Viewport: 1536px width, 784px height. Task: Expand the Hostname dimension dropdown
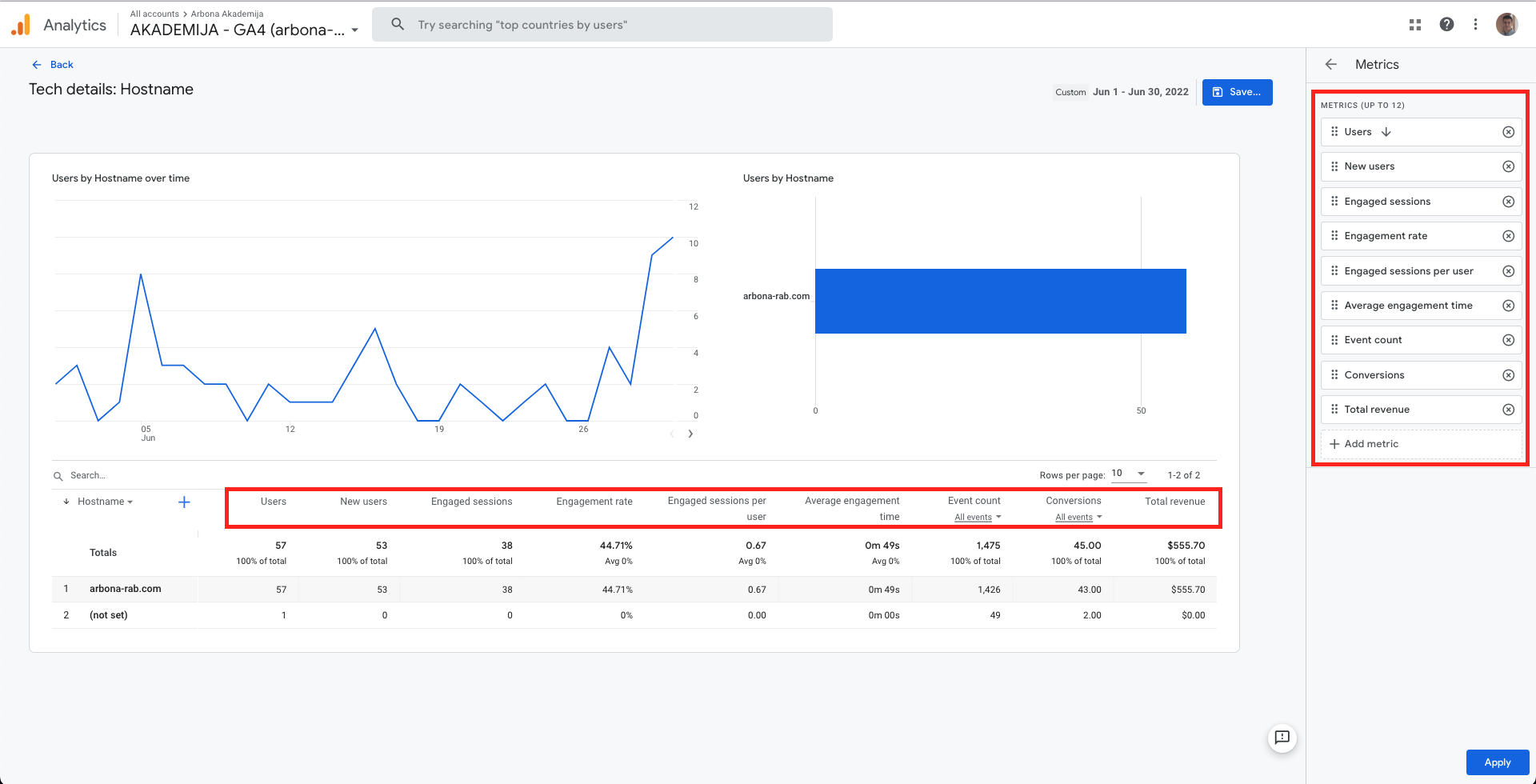[105, 502]
